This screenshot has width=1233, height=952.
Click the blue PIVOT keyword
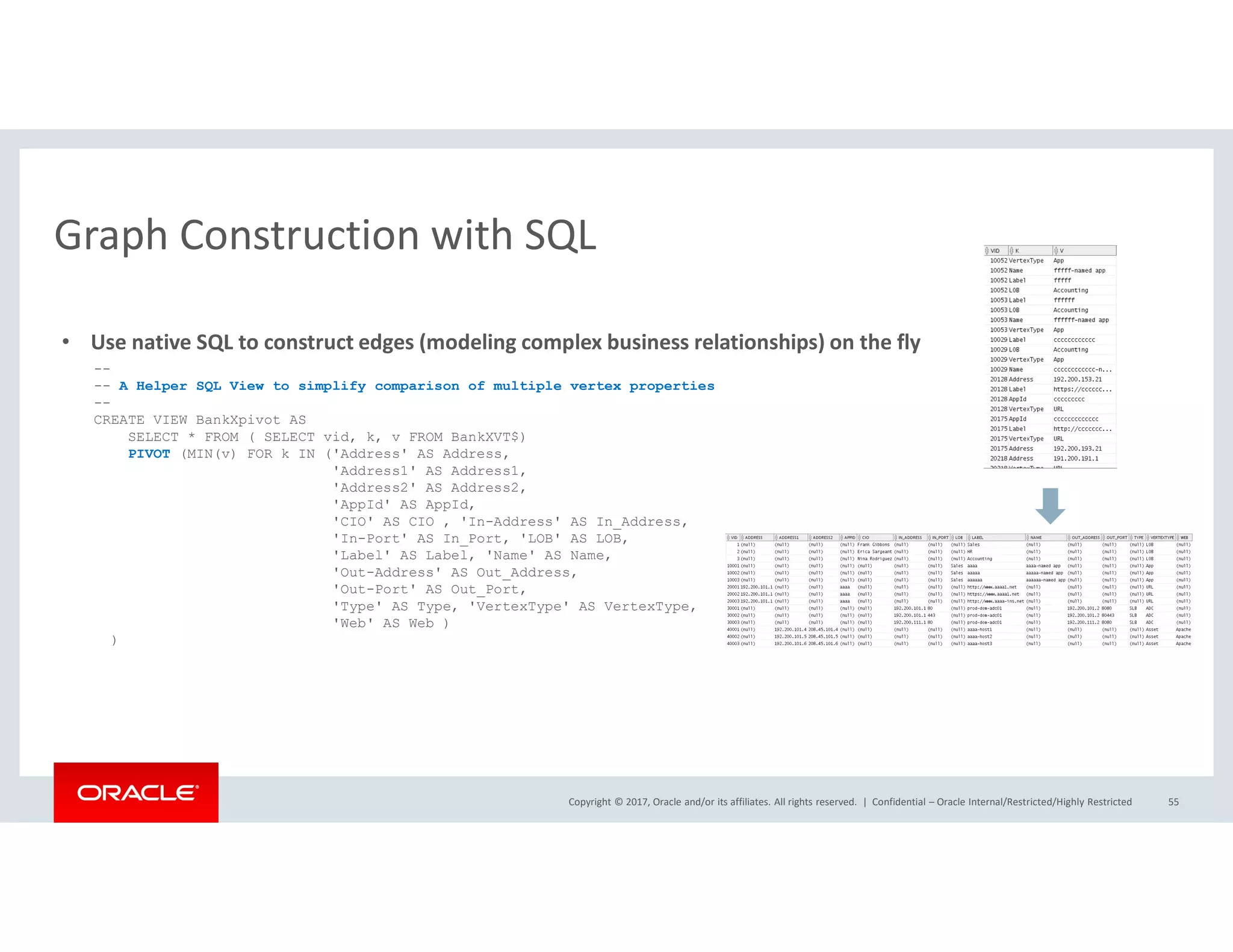(x=149, y=454)
